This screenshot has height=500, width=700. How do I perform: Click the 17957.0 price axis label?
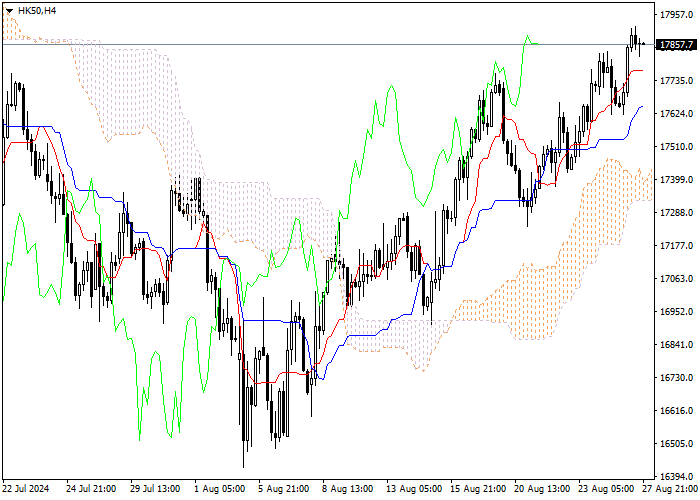pyautogui.click(x=676, y=15)
